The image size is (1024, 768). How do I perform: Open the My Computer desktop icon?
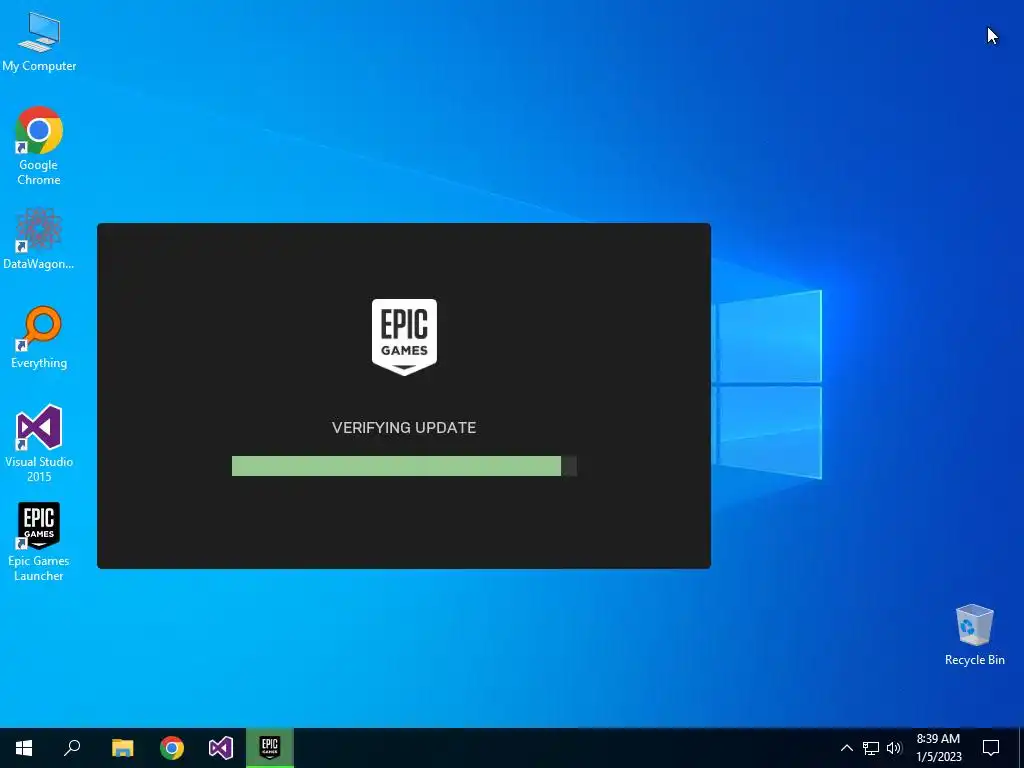click(x=39, y=42)
